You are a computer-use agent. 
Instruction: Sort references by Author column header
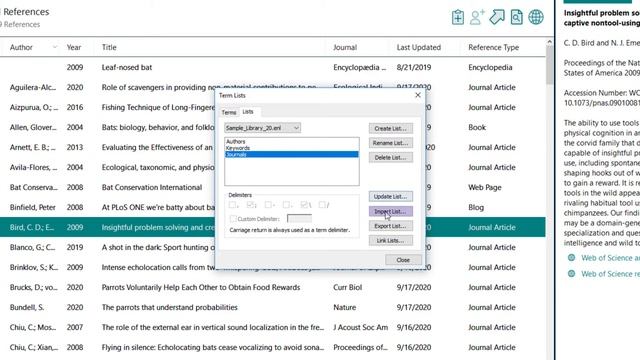point(21,47)
